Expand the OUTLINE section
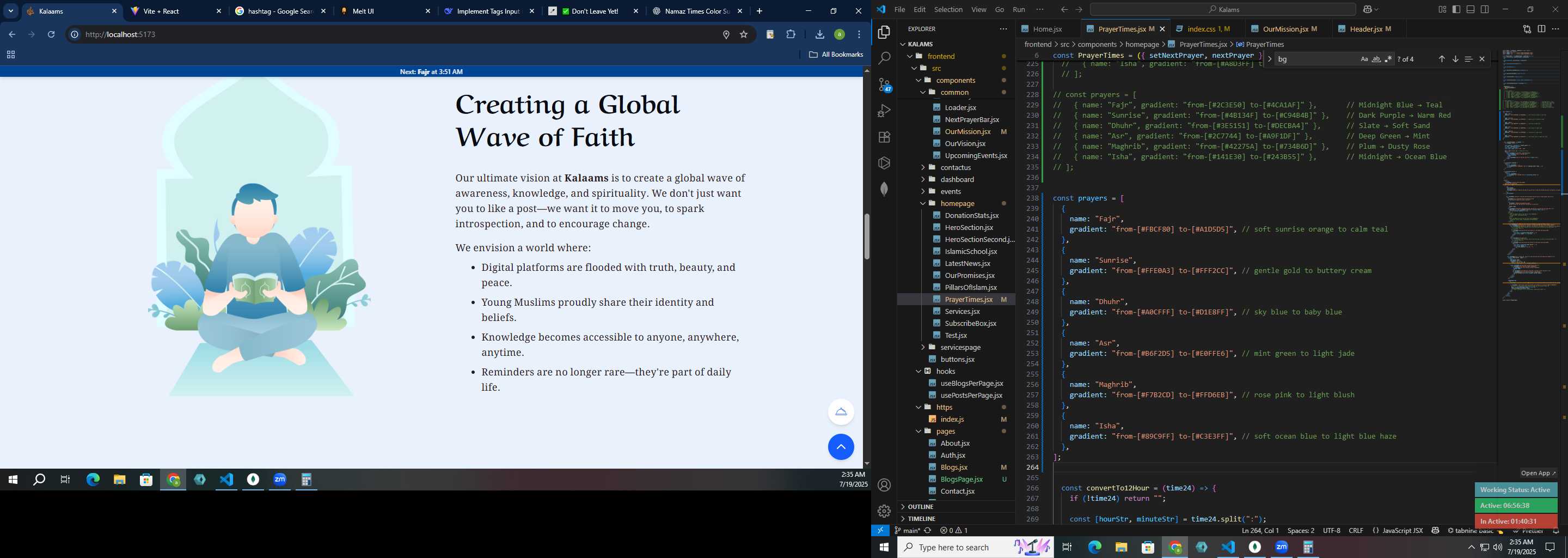Screen dimensions: 1568x558 [x=920, y=507]
